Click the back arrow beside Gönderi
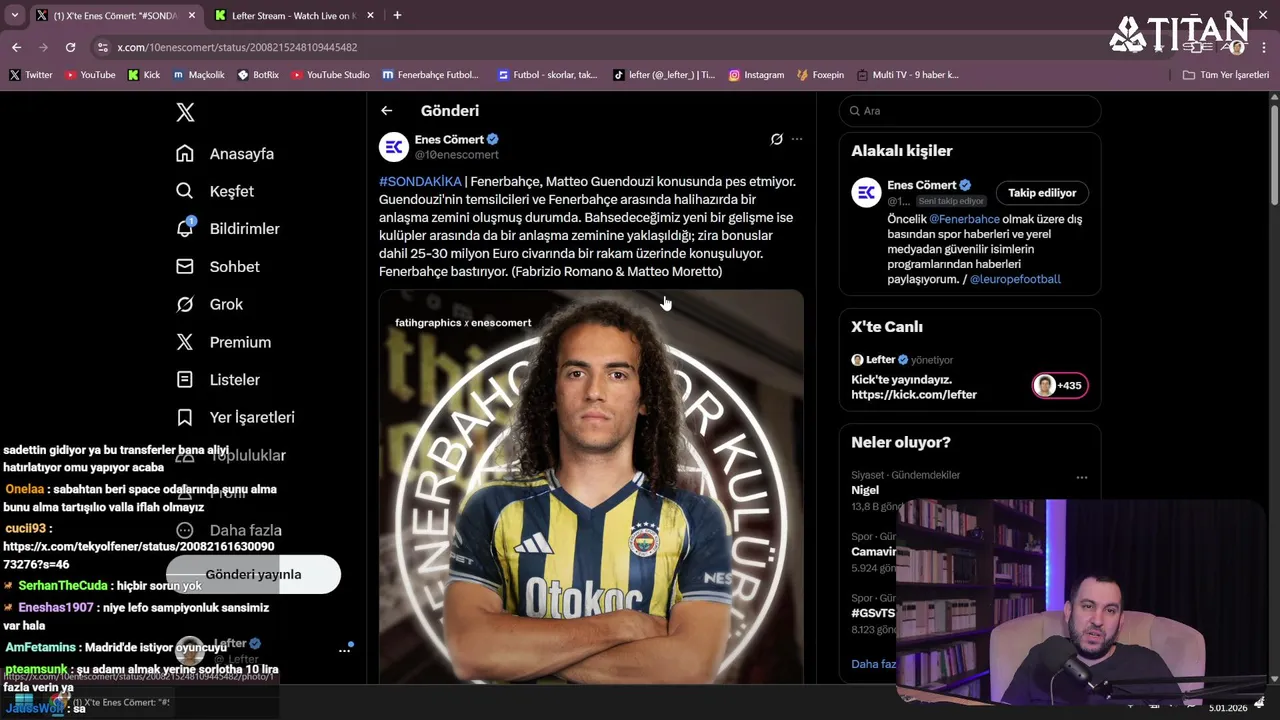Image resolution: width=1280 pixels, height=720 pixels. 387,111
